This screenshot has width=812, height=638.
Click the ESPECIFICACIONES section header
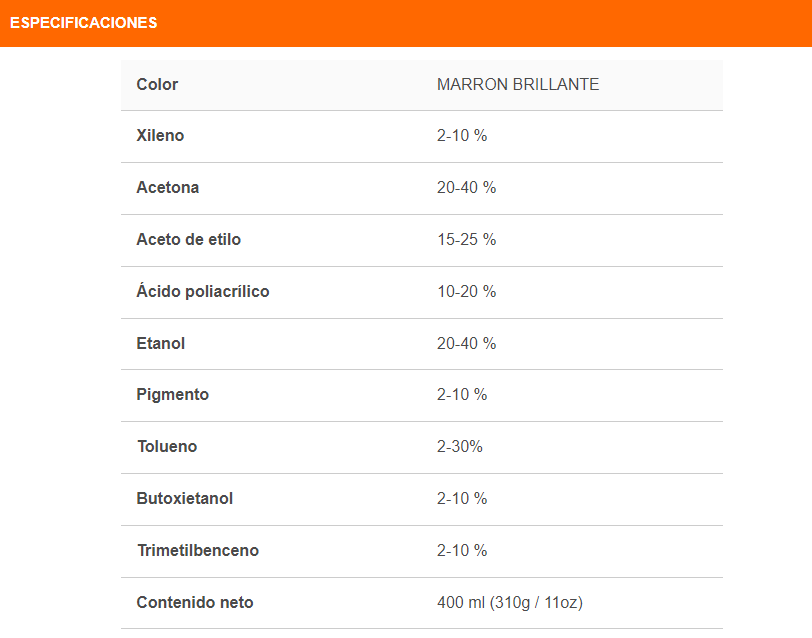tap(84, 23)
